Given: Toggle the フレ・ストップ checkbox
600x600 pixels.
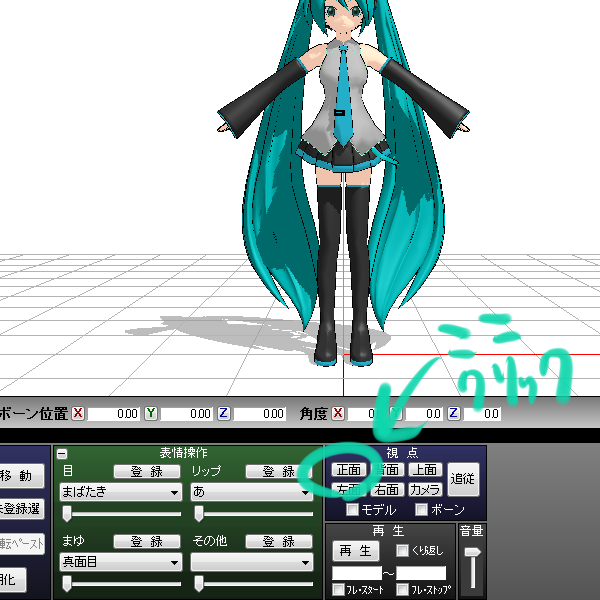Looking at the screenshot, I should 402,590.
